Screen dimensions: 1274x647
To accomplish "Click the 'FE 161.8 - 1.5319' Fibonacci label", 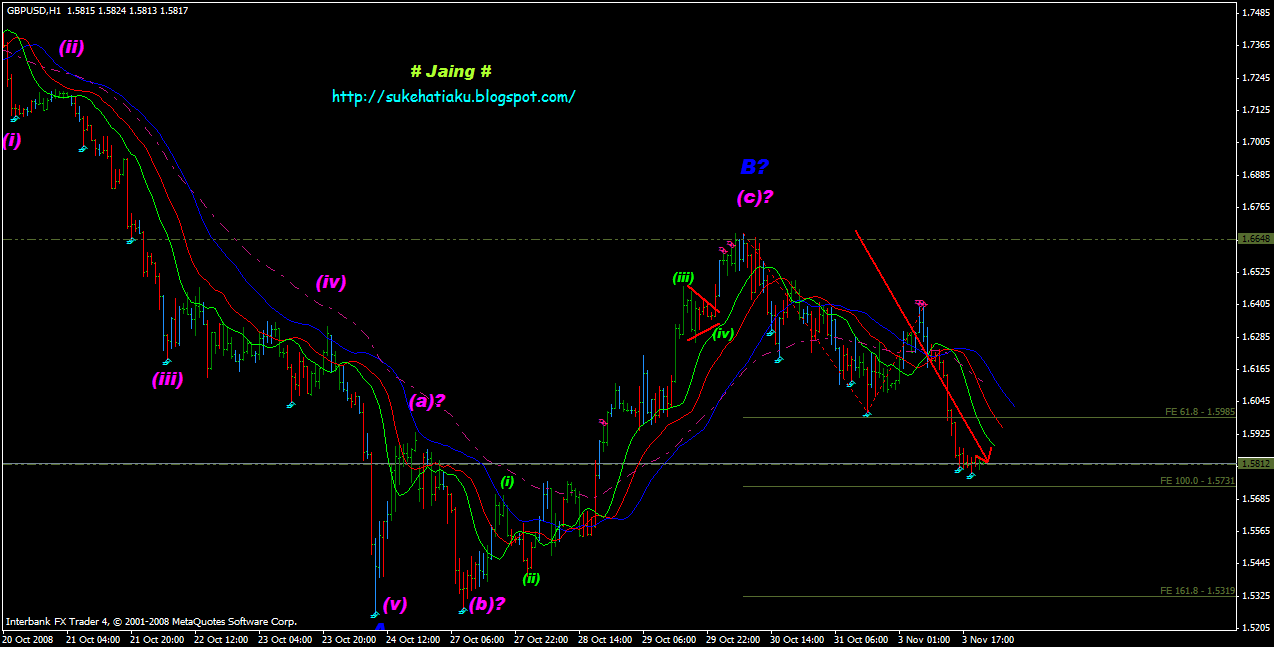I will (1198, 590).
